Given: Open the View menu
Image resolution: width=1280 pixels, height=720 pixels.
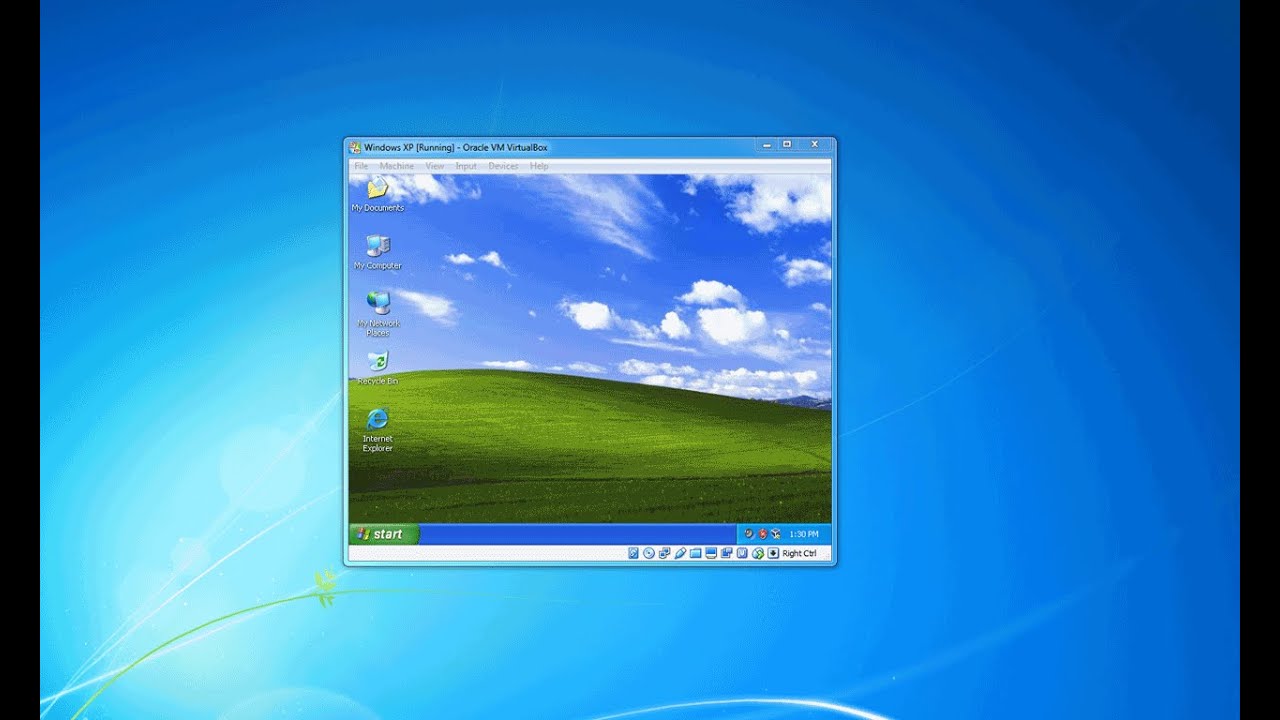Looking at the screenshot, I should pos(434,166).
